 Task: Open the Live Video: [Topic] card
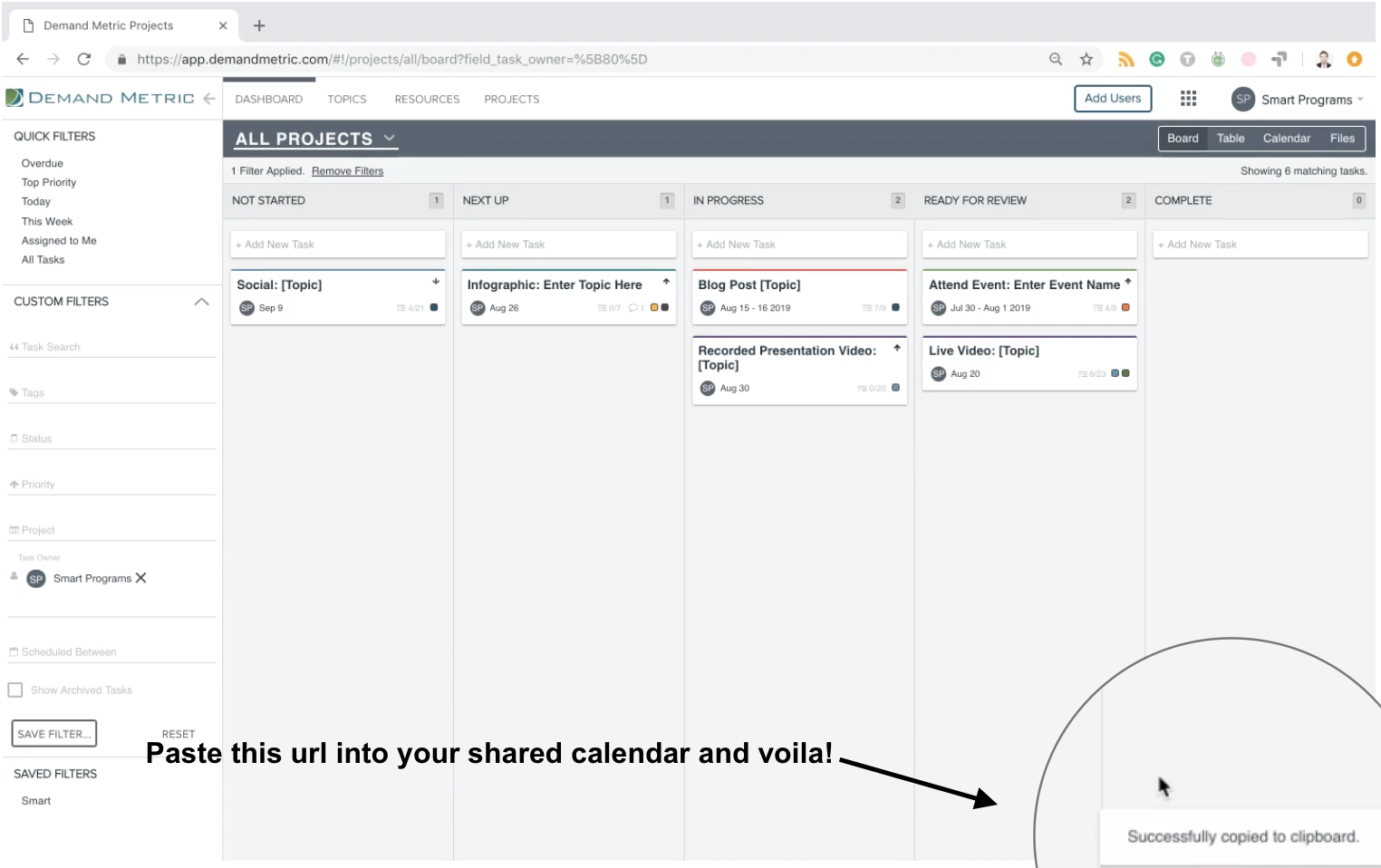(1029, 362)
